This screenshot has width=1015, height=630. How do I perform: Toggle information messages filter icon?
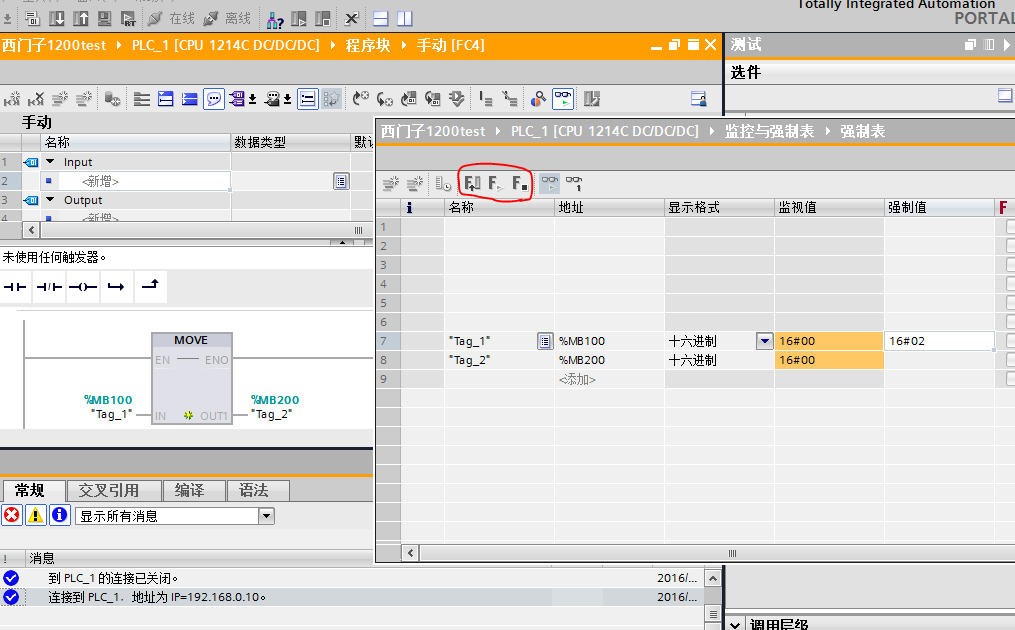(60, 515)
